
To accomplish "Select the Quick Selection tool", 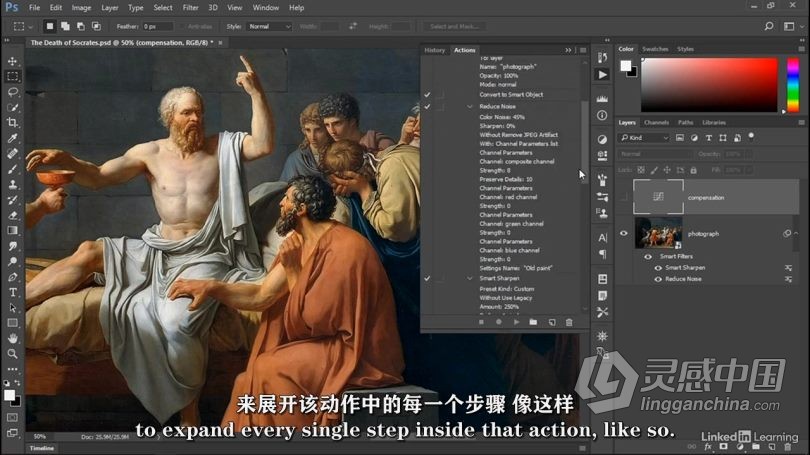I will tap(12, 107).
